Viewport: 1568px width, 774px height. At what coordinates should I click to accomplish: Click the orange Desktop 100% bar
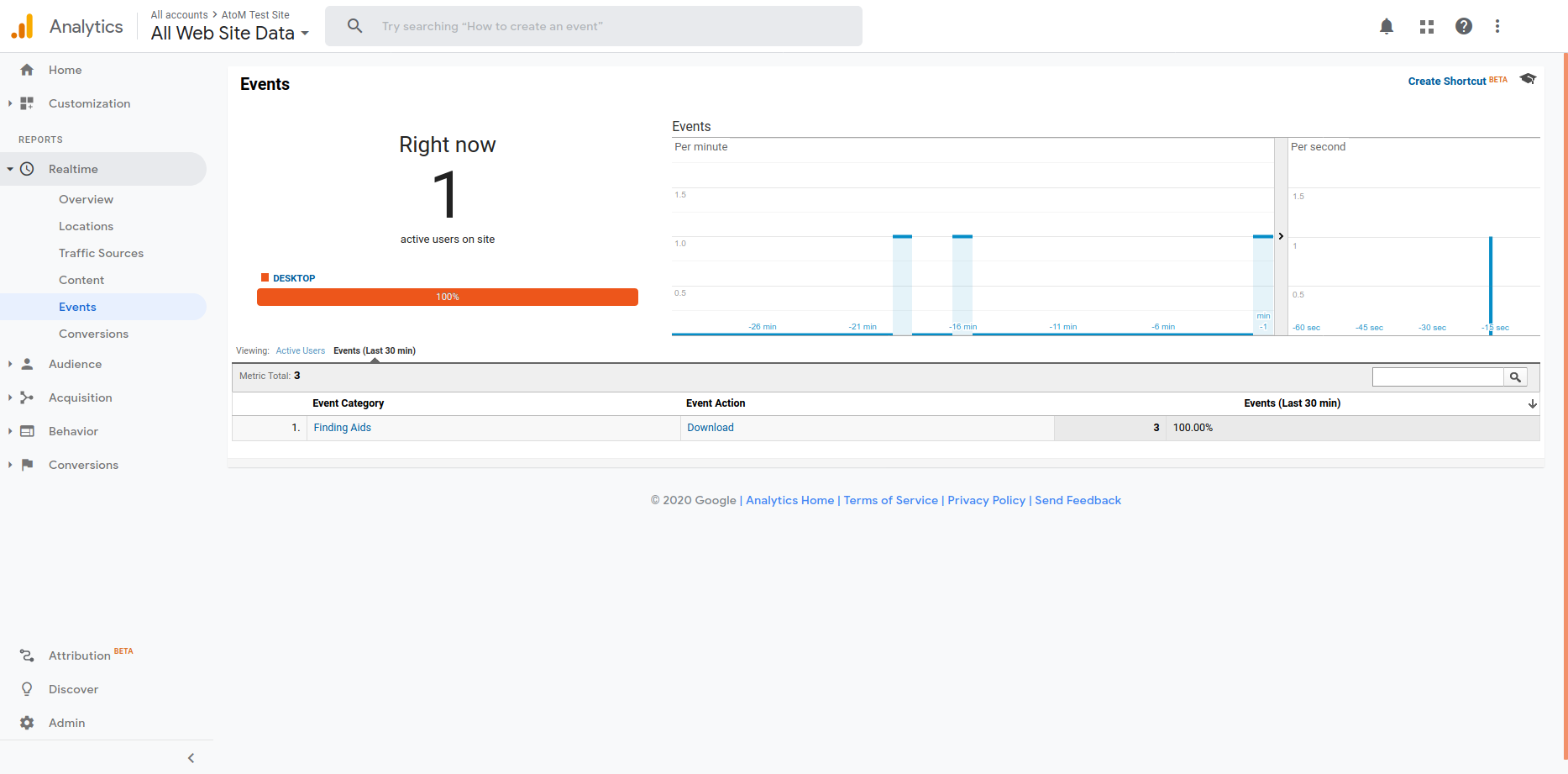click(447, 297)
